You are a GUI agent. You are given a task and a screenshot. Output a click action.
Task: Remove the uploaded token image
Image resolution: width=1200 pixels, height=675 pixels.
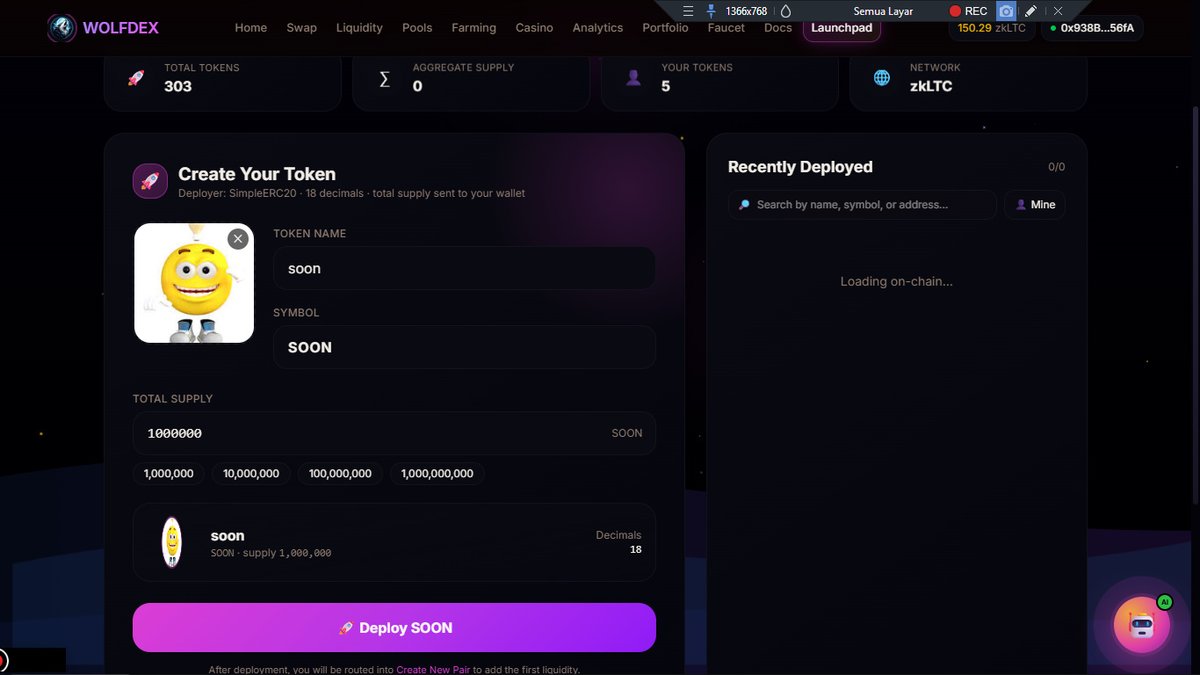(x=237, y=238)
